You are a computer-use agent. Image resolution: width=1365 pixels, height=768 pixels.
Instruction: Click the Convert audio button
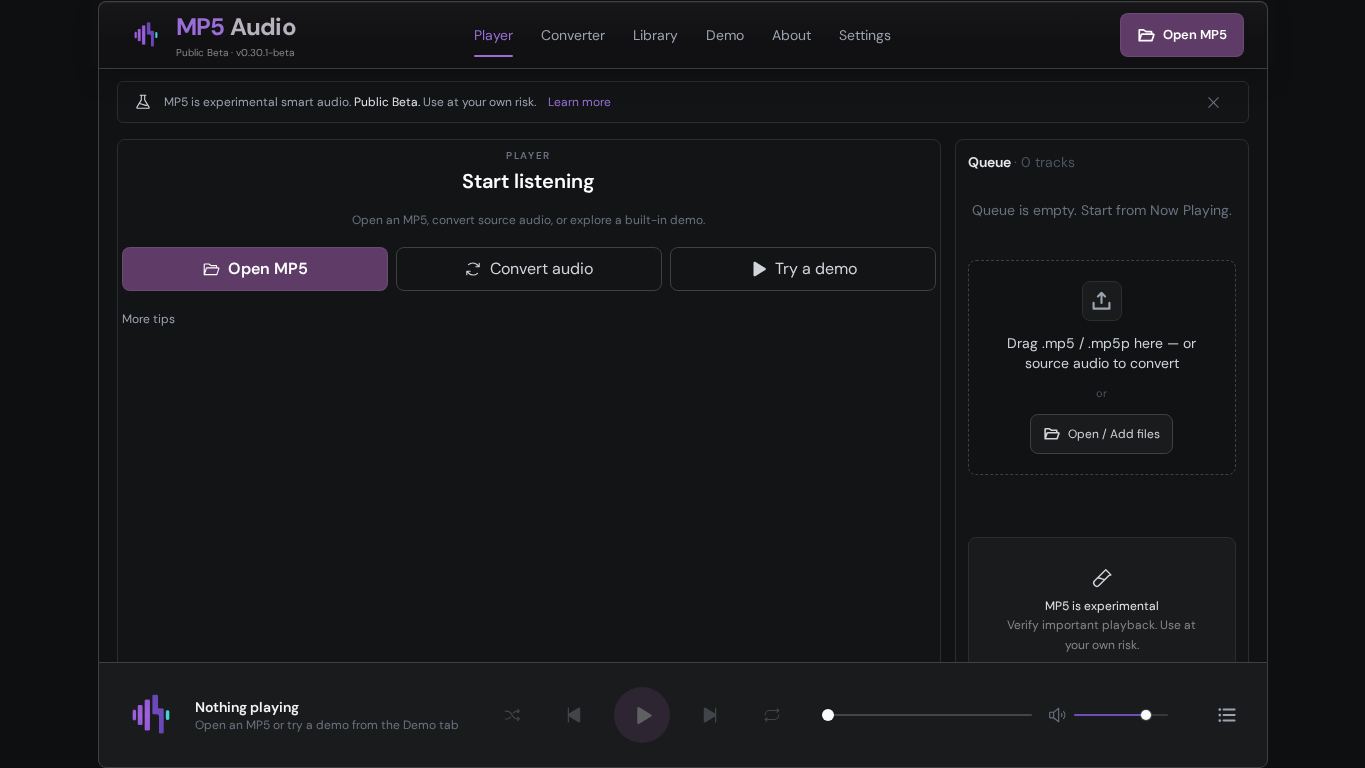[x=529, y=269]
